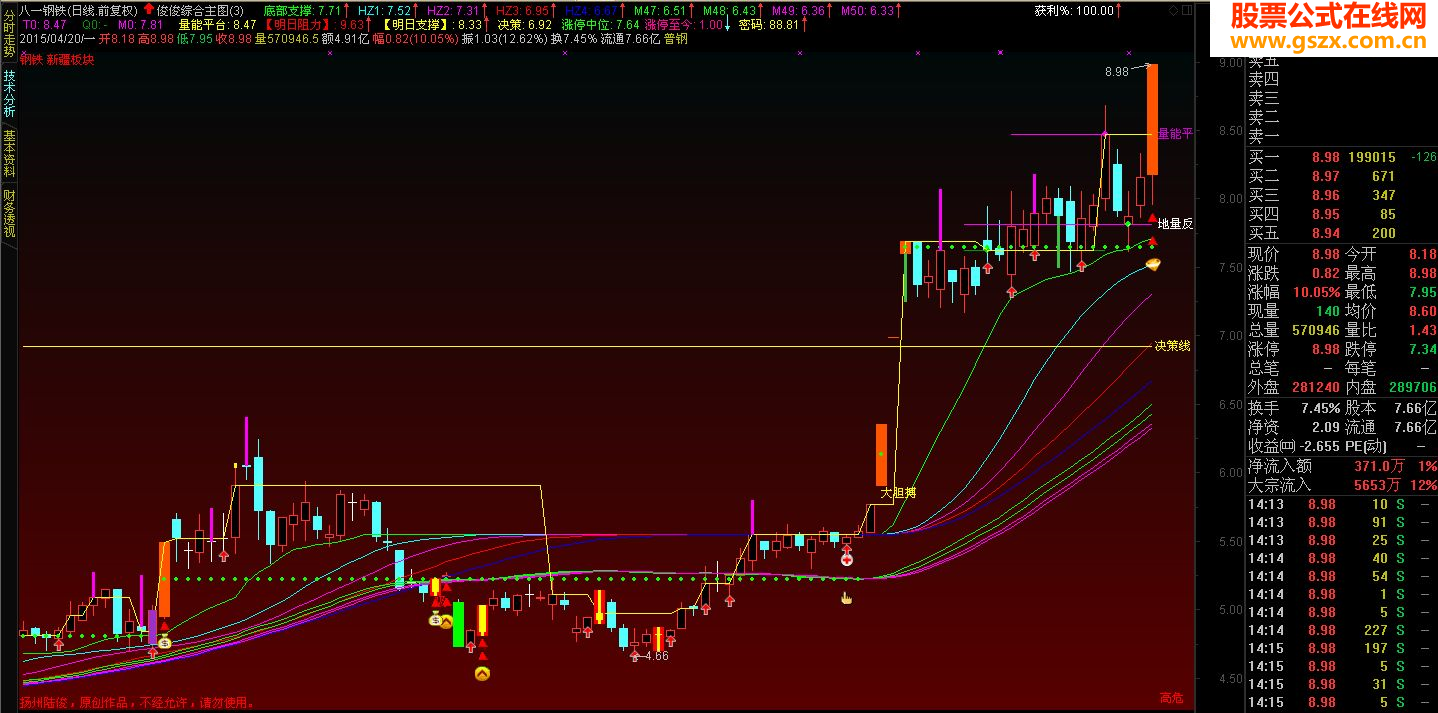Click the 买五 bid row at 8.94
The height and width of the screenshot is (713, 1438).
pyautogui.click(x=1342, y=233)
